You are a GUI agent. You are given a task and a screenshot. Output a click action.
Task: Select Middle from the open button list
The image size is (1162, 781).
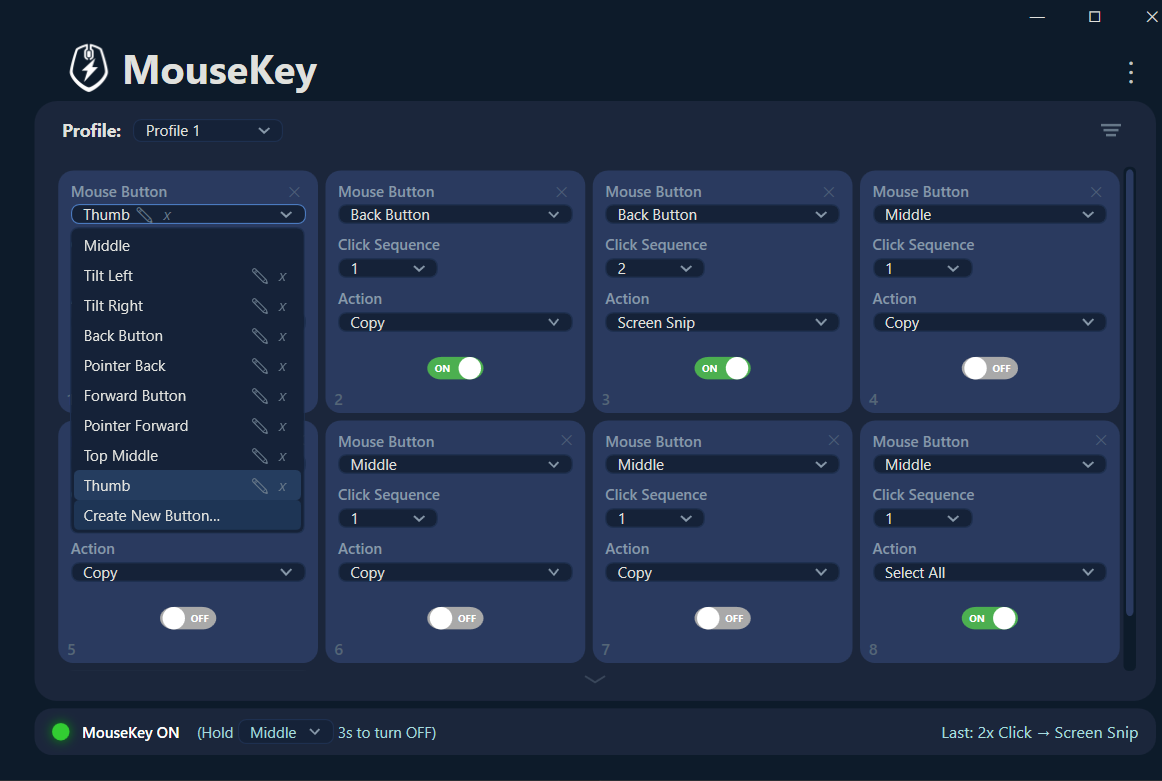pyautogui.click(x=106, y=245)
